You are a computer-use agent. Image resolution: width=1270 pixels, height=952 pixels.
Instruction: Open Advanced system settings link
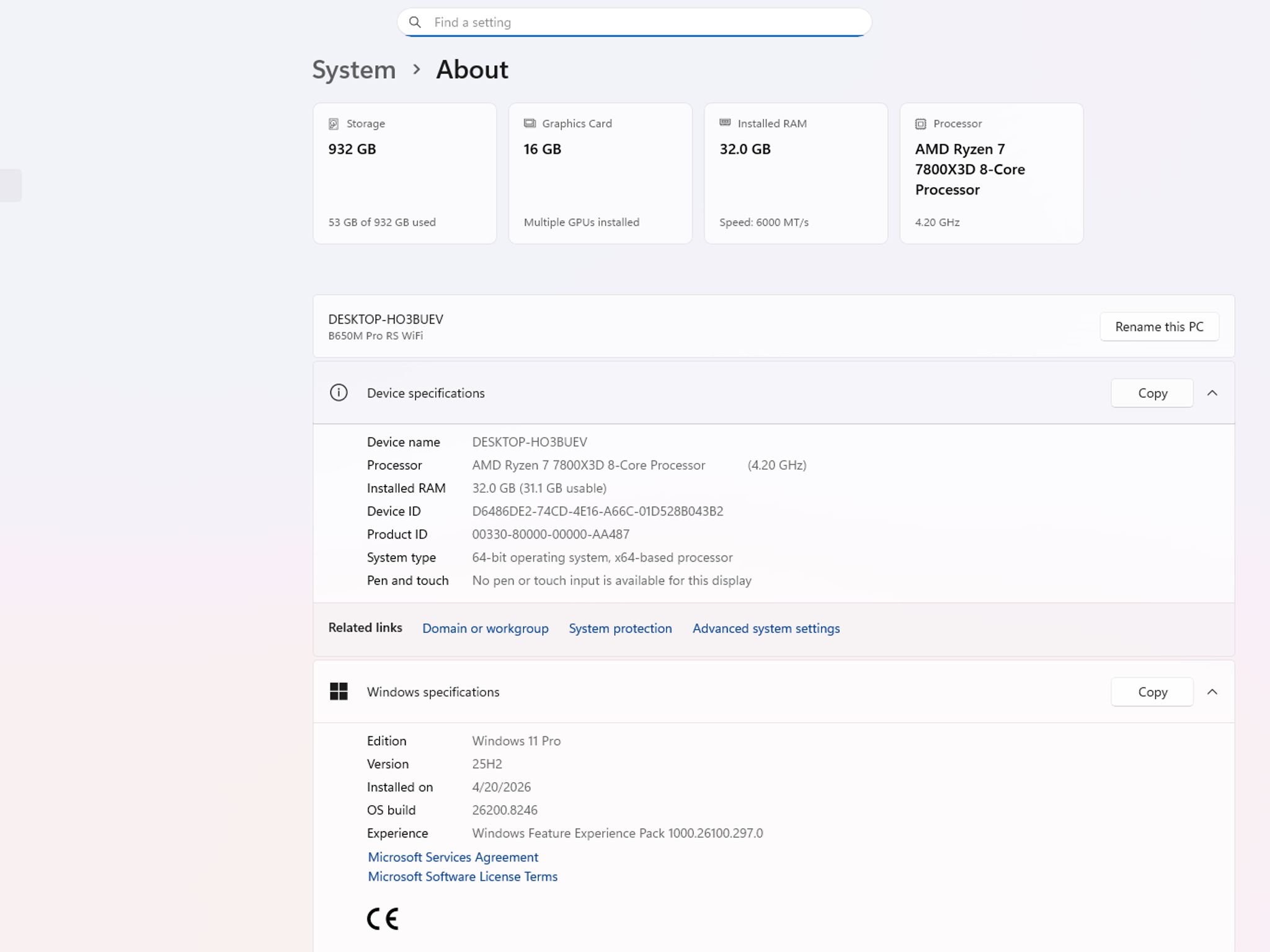(x=766, y=628)
